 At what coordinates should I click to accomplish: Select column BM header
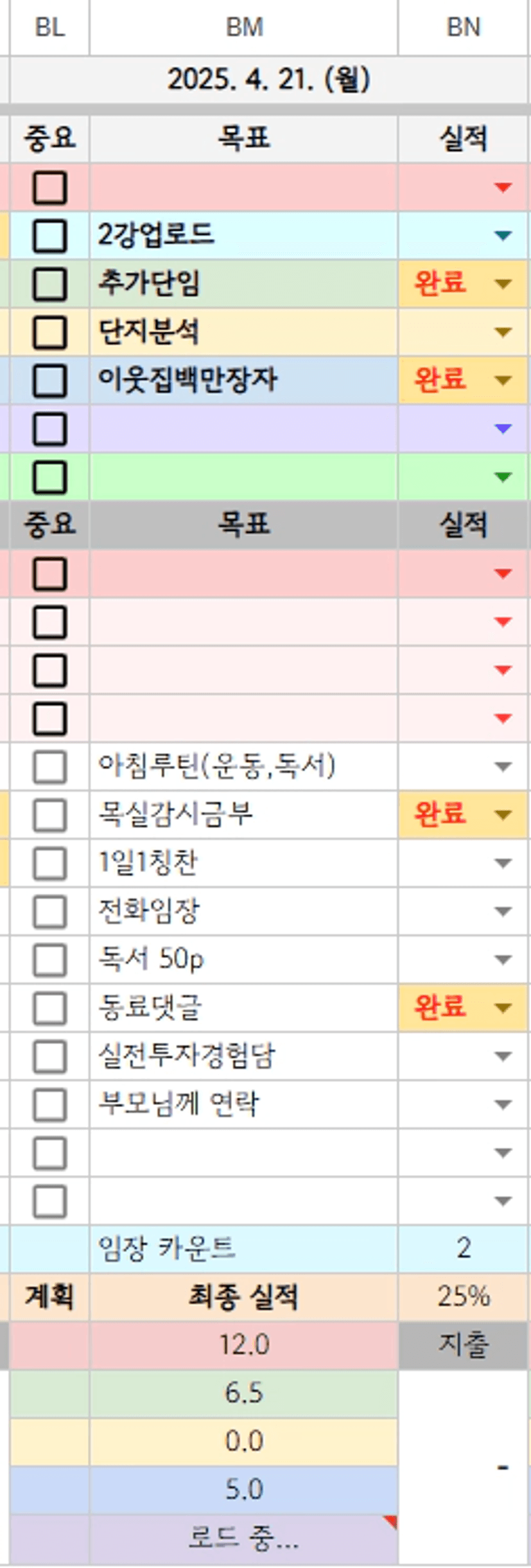coord(244,28)
